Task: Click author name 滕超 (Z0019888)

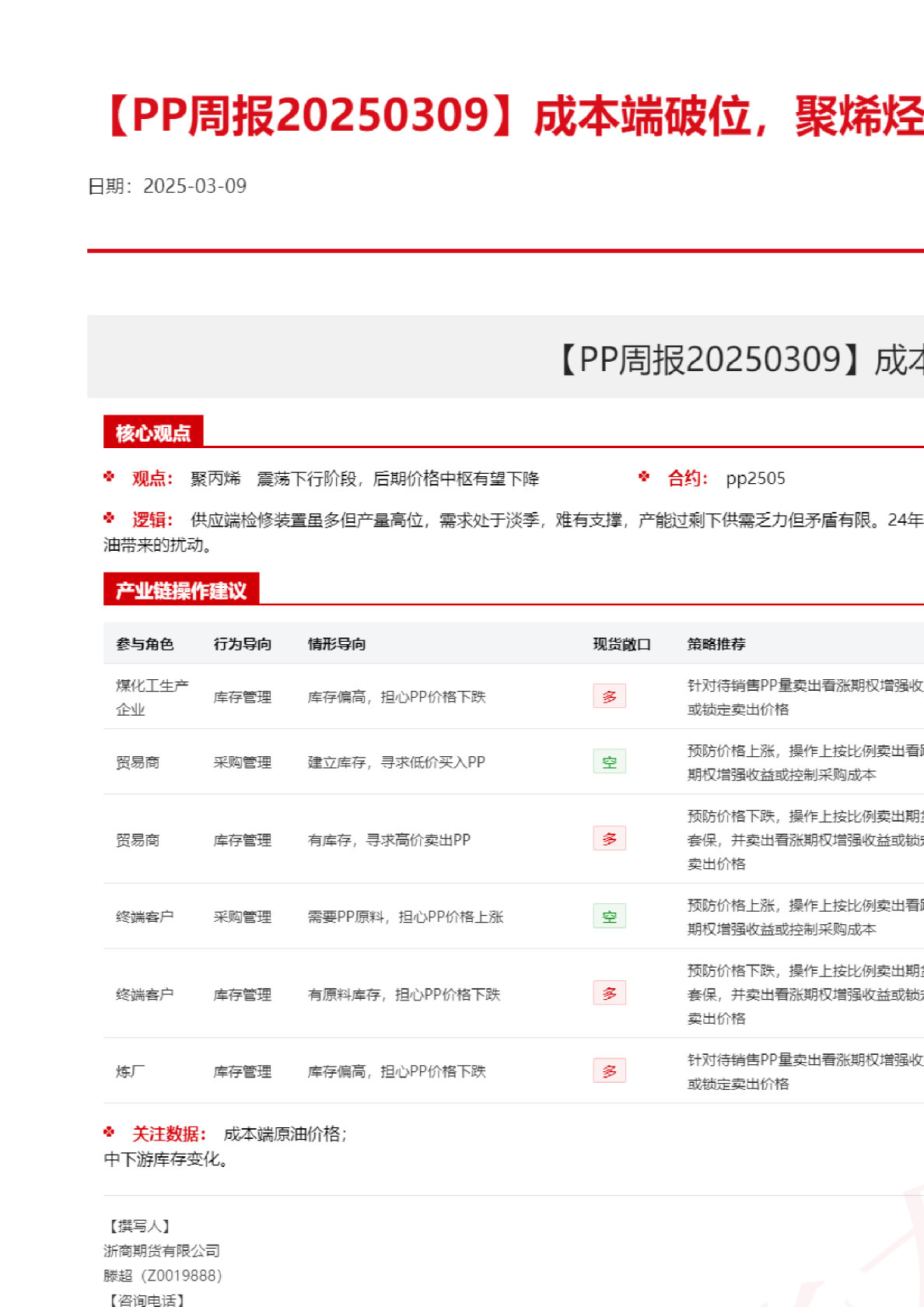Action: click(x=163, y=1276)
